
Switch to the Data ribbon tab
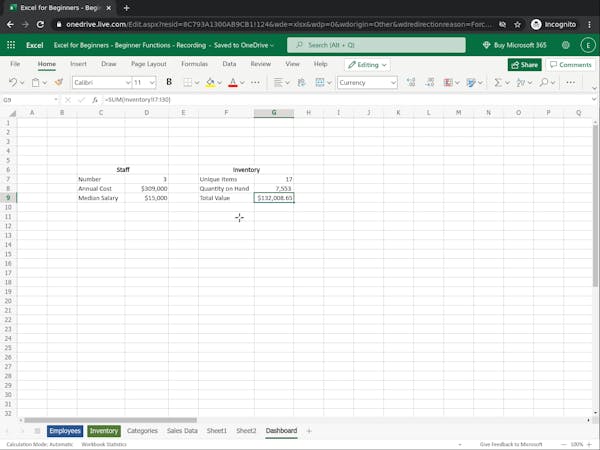229,64
